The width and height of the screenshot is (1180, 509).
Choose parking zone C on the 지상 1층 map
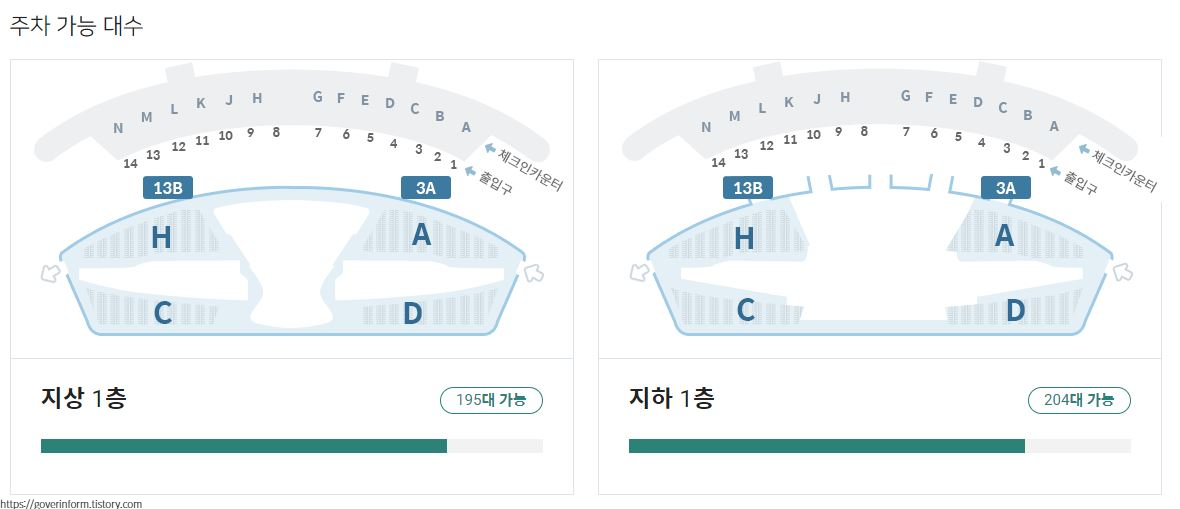pyautogui.click(x=163, y=313)
